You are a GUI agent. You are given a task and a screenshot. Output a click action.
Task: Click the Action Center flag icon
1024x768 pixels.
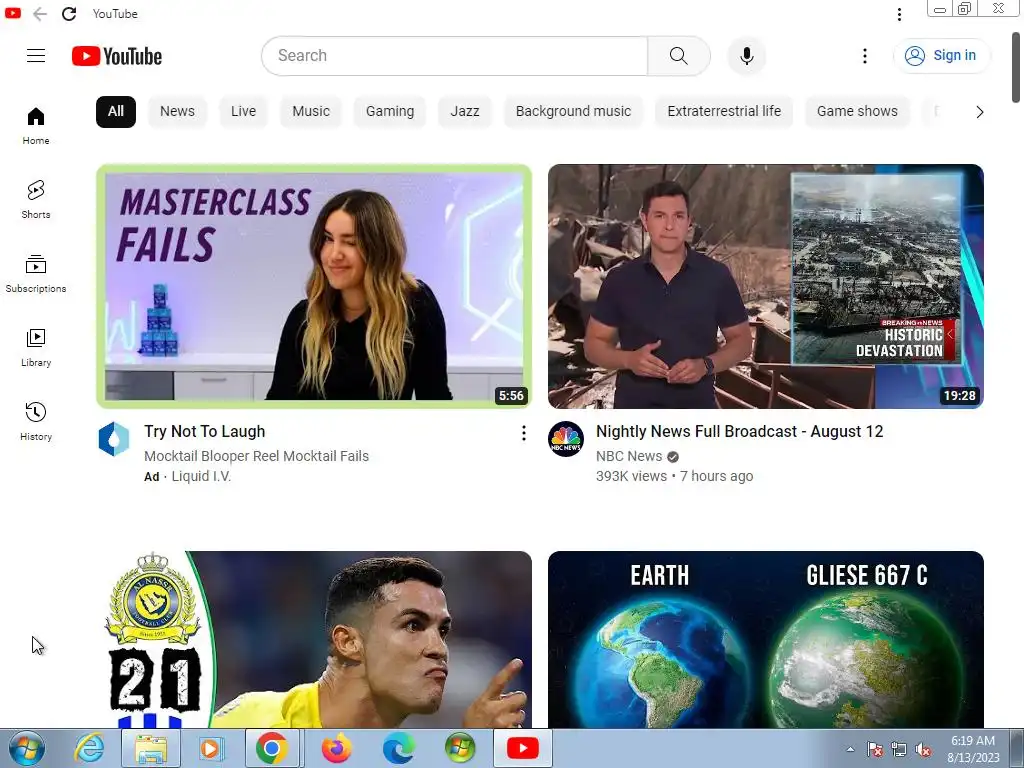(x=874, y=750)
